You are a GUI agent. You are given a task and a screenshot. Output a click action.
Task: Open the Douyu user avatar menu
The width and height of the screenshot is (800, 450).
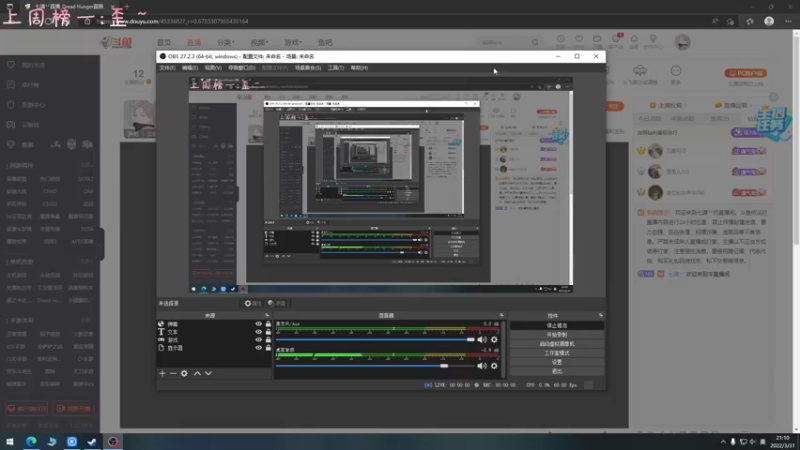click(682, 42)
